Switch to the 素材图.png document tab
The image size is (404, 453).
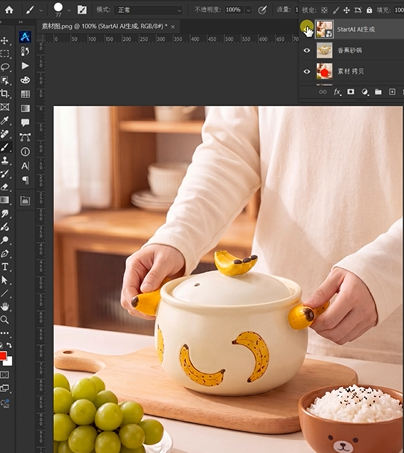pos(104,26)
